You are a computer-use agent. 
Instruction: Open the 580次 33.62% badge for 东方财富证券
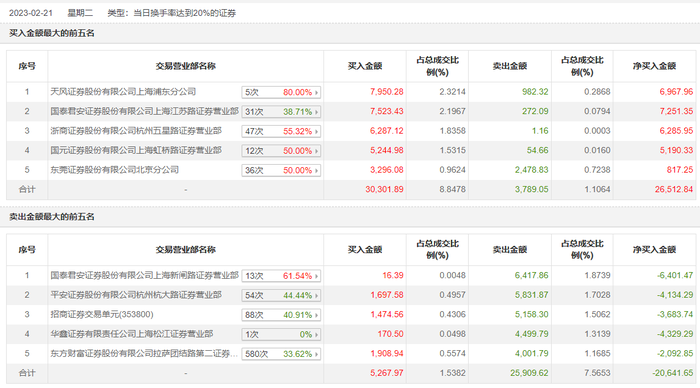coord(281,354)
